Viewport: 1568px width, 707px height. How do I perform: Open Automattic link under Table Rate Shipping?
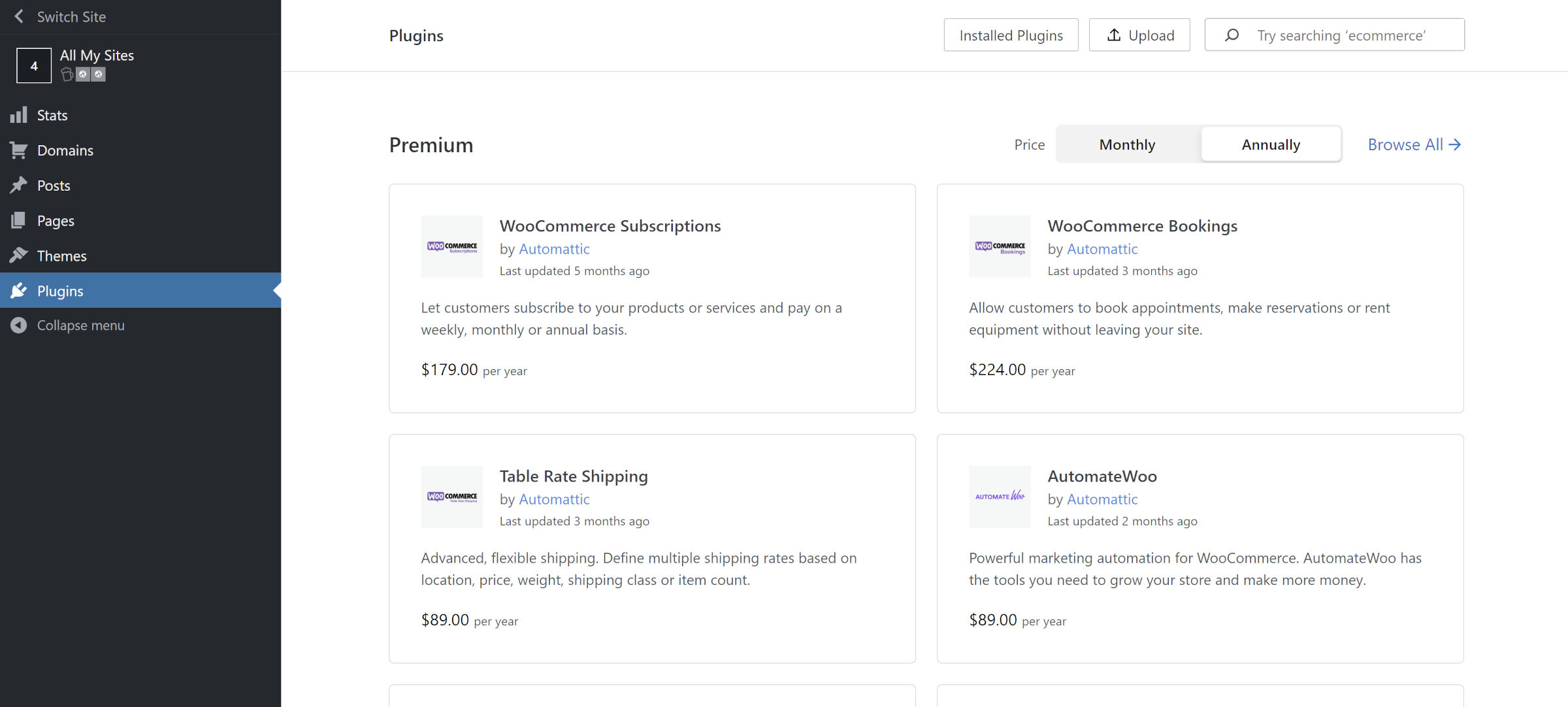(x=554, y=499)
